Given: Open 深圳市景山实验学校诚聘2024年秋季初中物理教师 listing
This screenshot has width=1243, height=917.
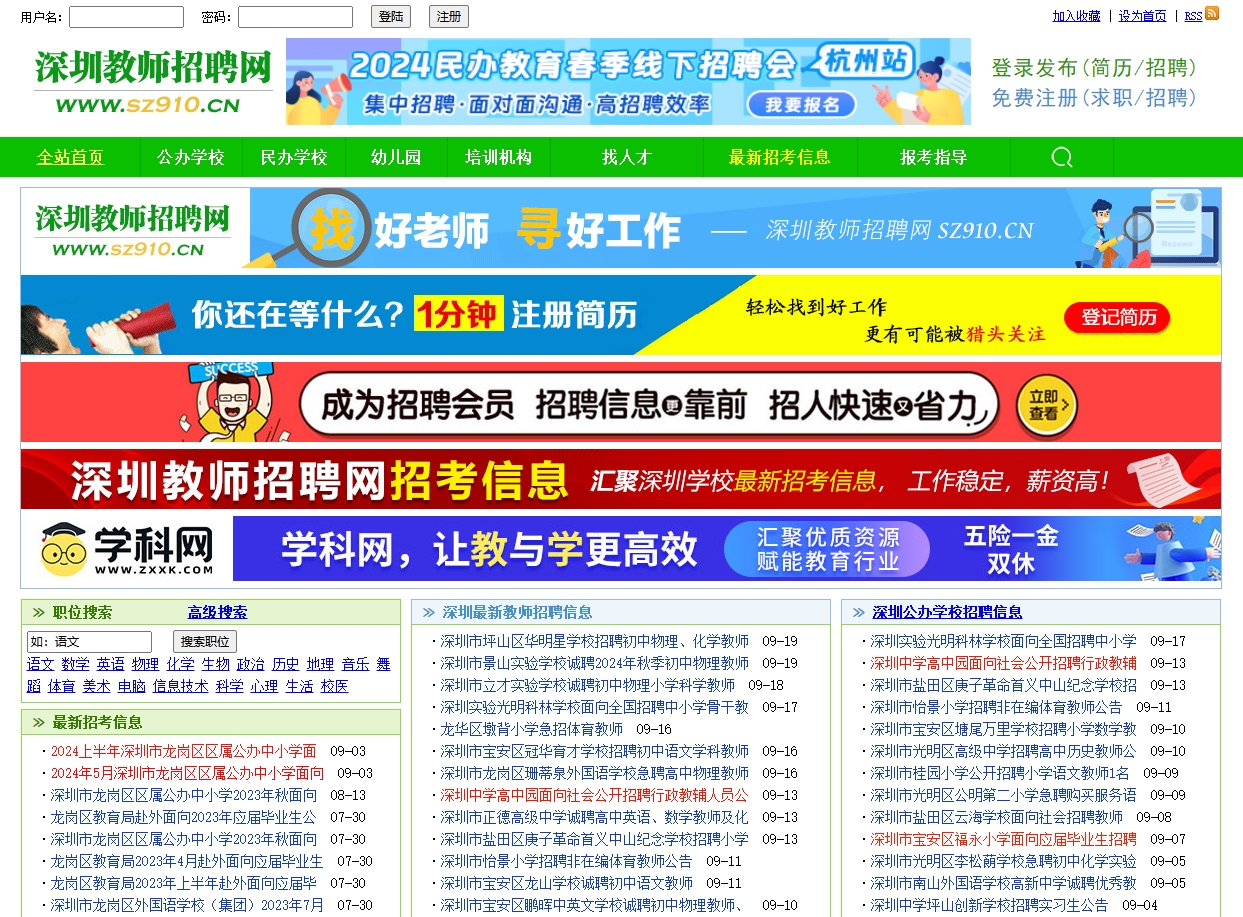Looking at the screenshot, I should click(x=595, y=663).
